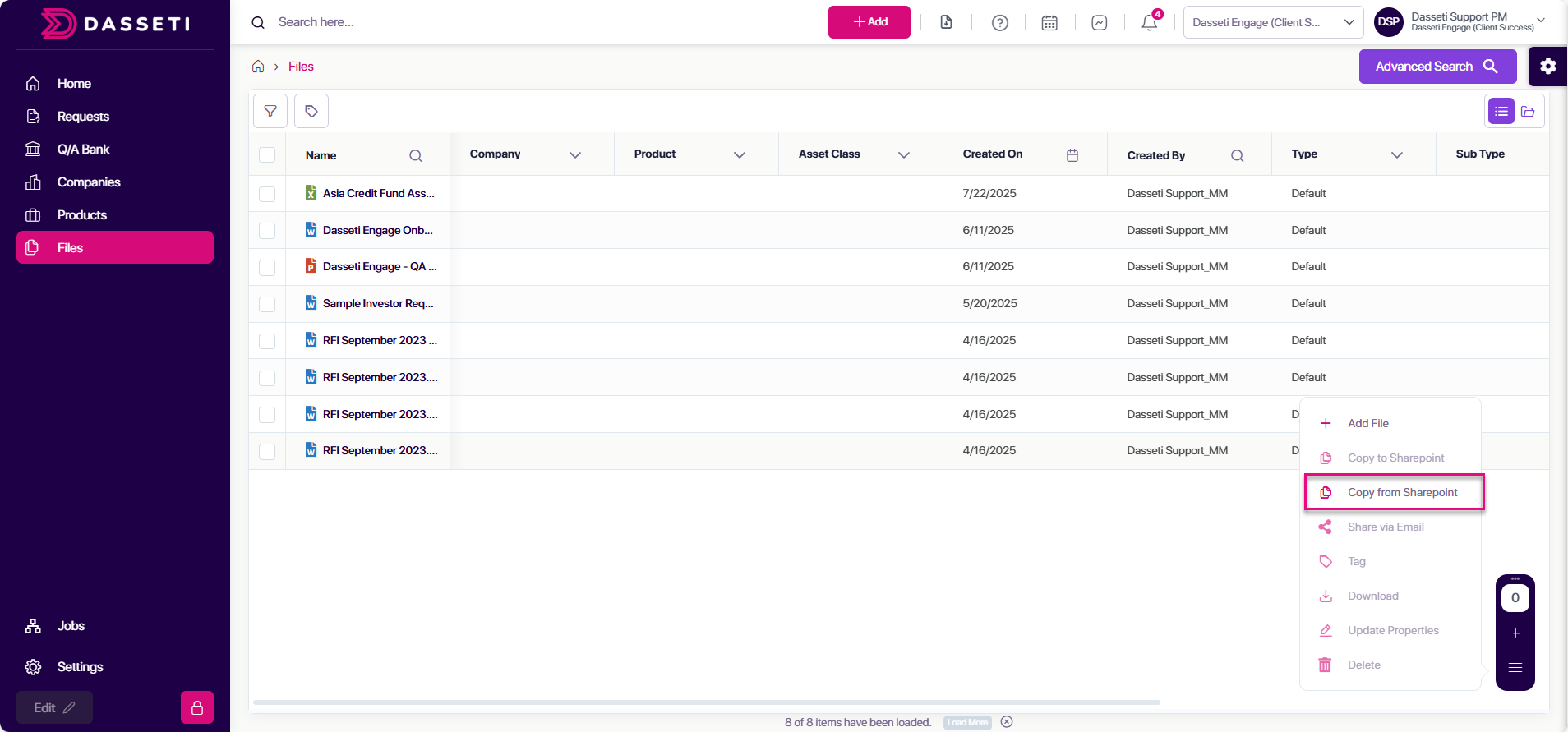Viewport: 1568px width, 732px height.
Task: Open the help question mark icon
Action: point(1000,22)
